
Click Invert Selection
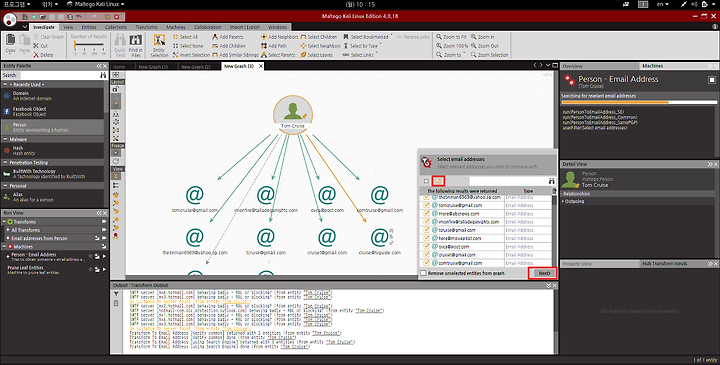pos(191,55)
